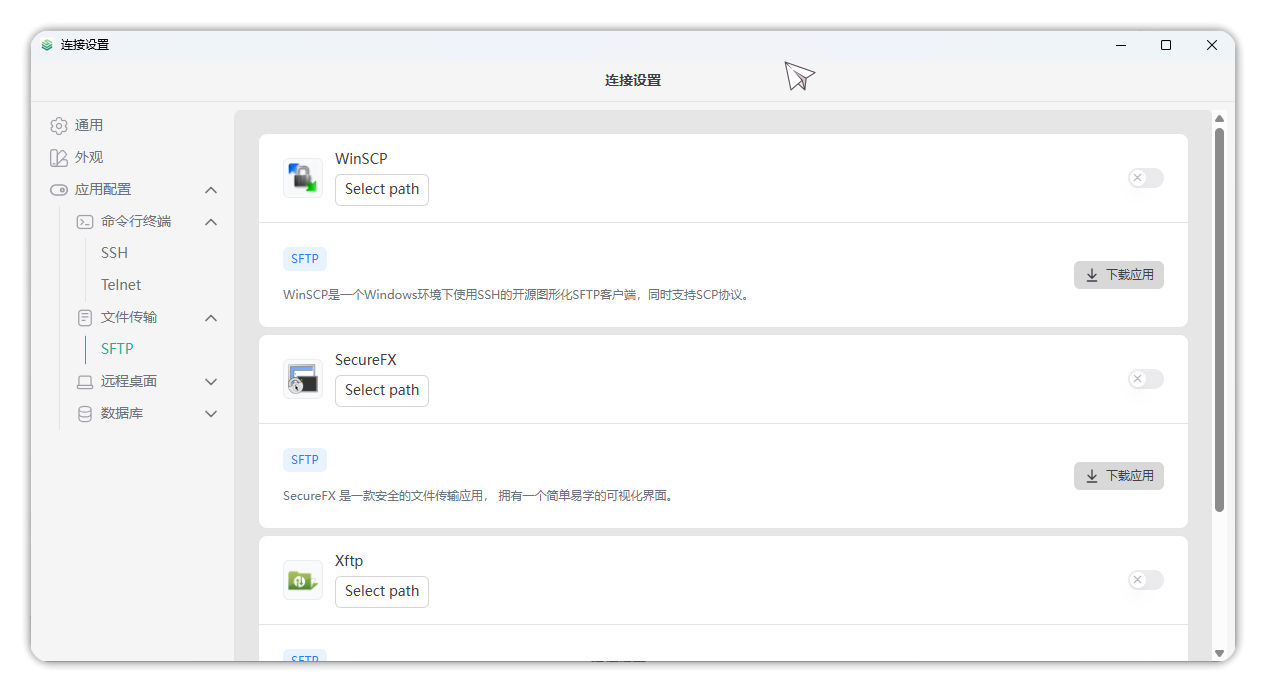Click the 命令行终端 terminal icon

(x=85, y=222)
